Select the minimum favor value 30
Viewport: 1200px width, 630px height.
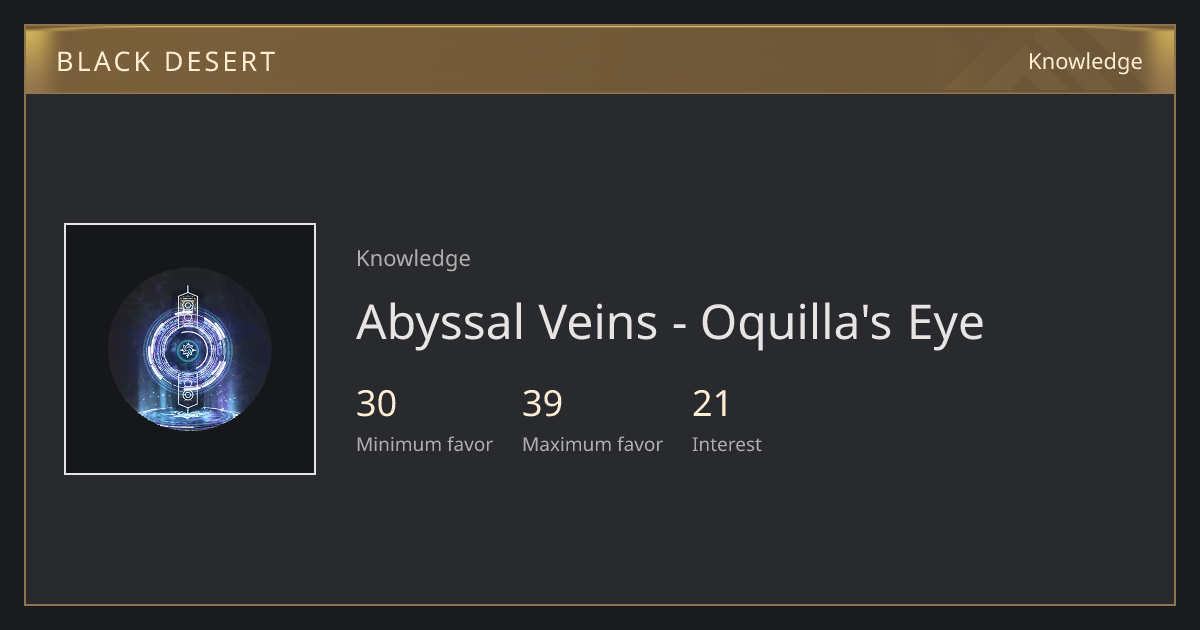click(x=377, y=404)
